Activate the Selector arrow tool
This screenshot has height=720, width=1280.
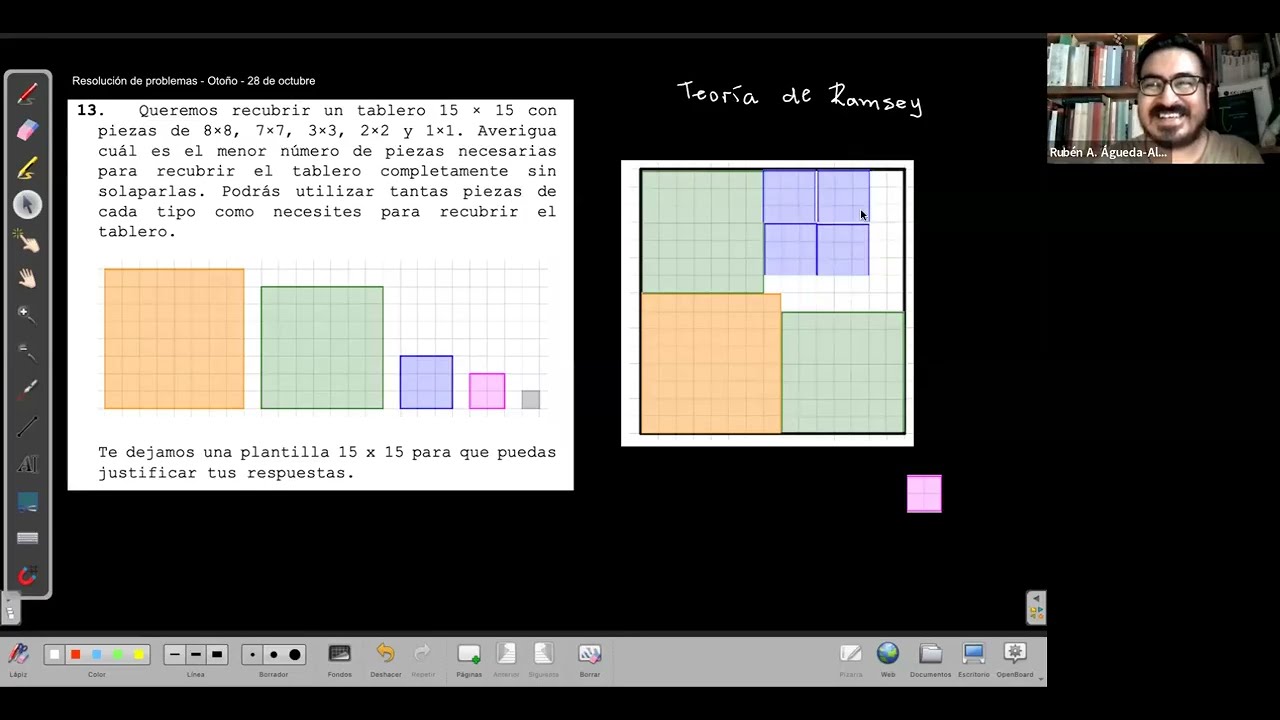click(x=27, y=205)
